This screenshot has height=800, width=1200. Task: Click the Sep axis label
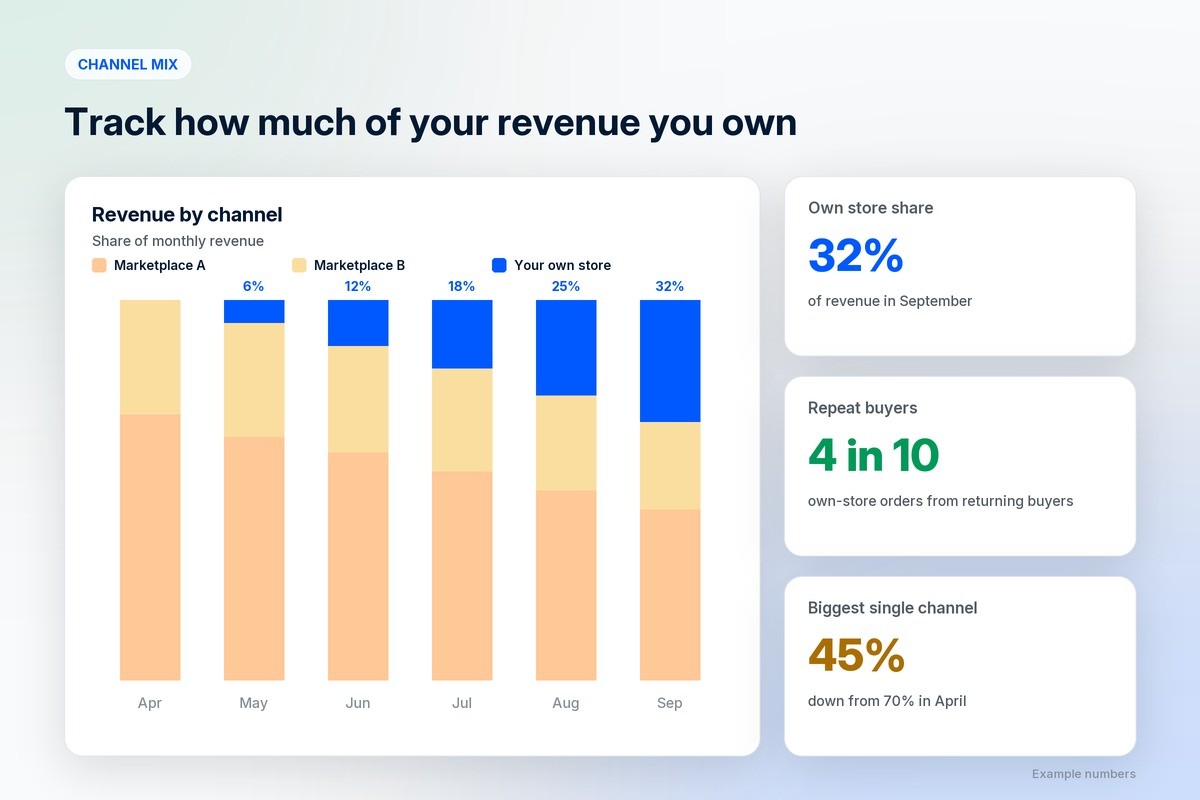coord(670,703)
